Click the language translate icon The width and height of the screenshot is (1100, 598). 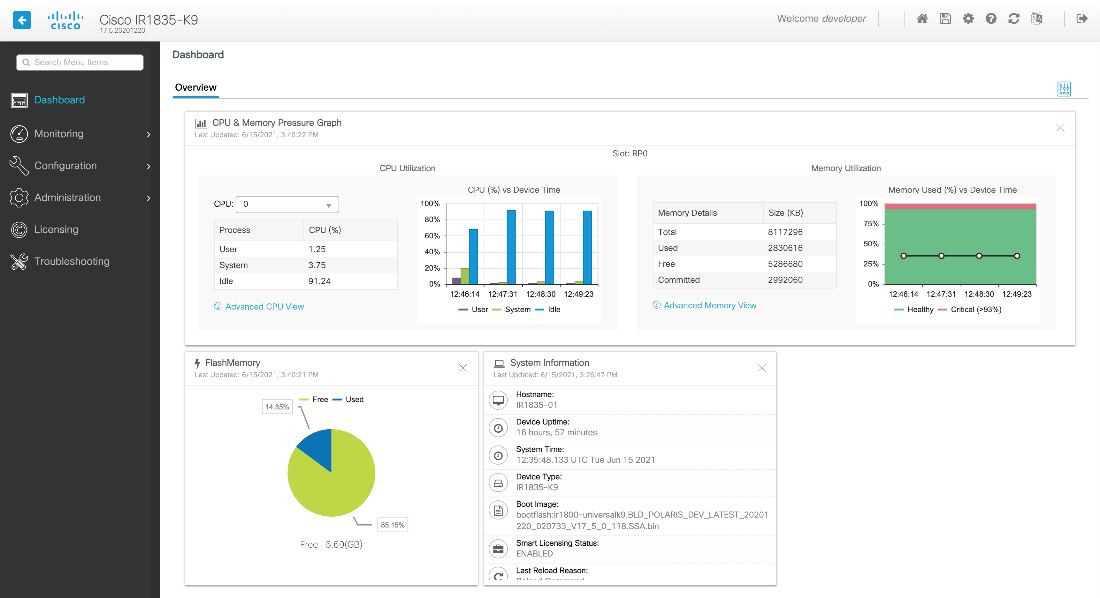click(1037, 19)
